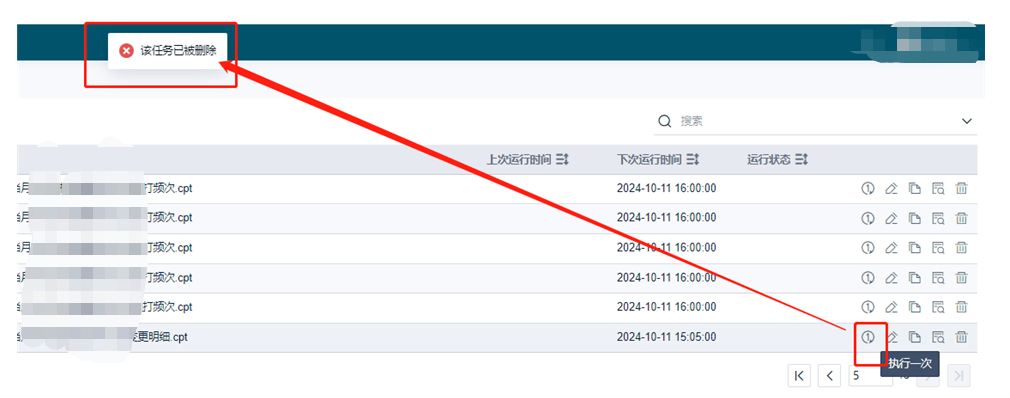Sort by 下次运行时间 column
This screenshot has height=398, width=1010.
pos(693,159)
